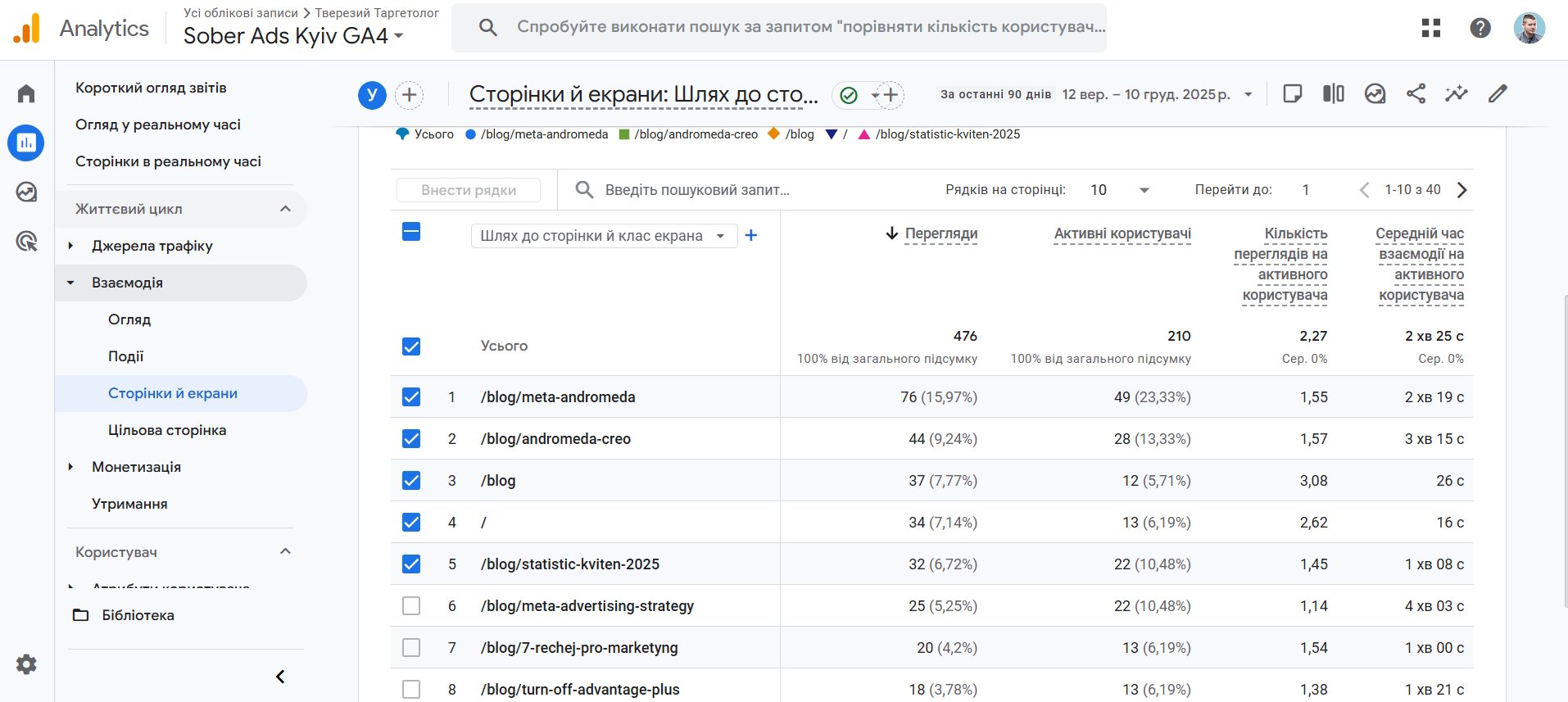
Task: Open Бібліотека
Action: pyautogui.click(x=138, y=615)
